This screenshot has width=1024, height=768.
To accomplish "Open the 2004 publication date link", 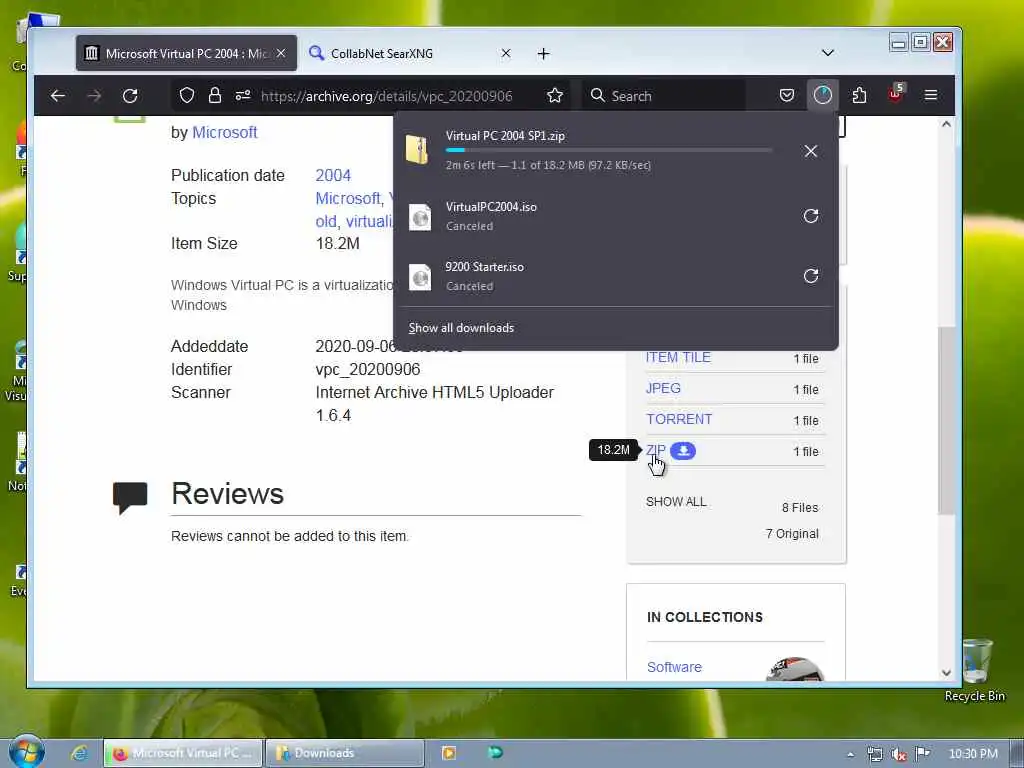I will pyautogui.click(x=333, y=175).
